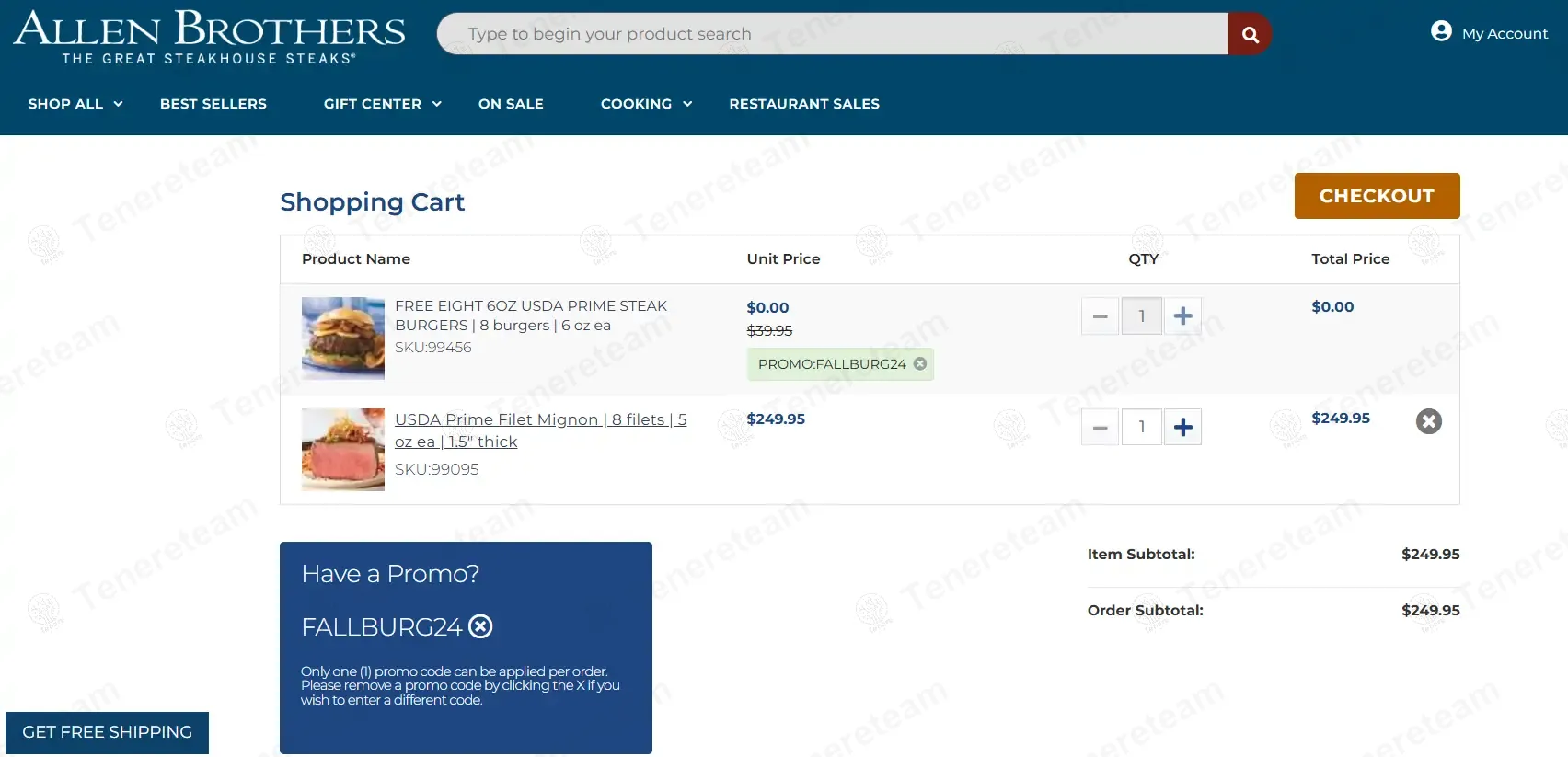This screenshot has height=757, width=1568.
Task: Click the steak burger product thumbnail
Action: pyautogui.click(x=343, y=338)
